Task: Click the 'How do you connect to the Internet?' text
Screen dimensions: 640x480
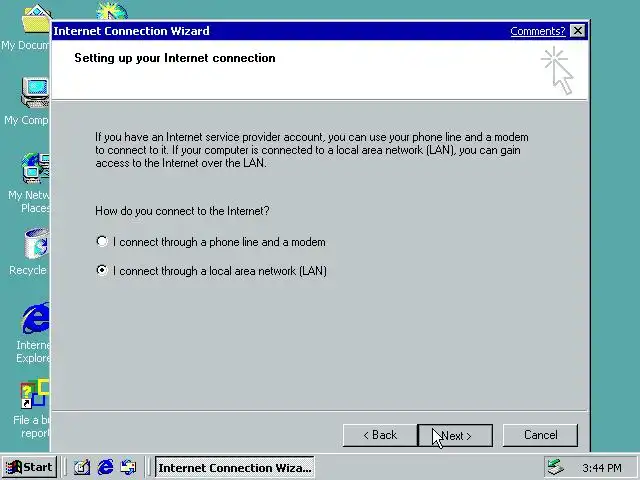Action: click(182, 211)
